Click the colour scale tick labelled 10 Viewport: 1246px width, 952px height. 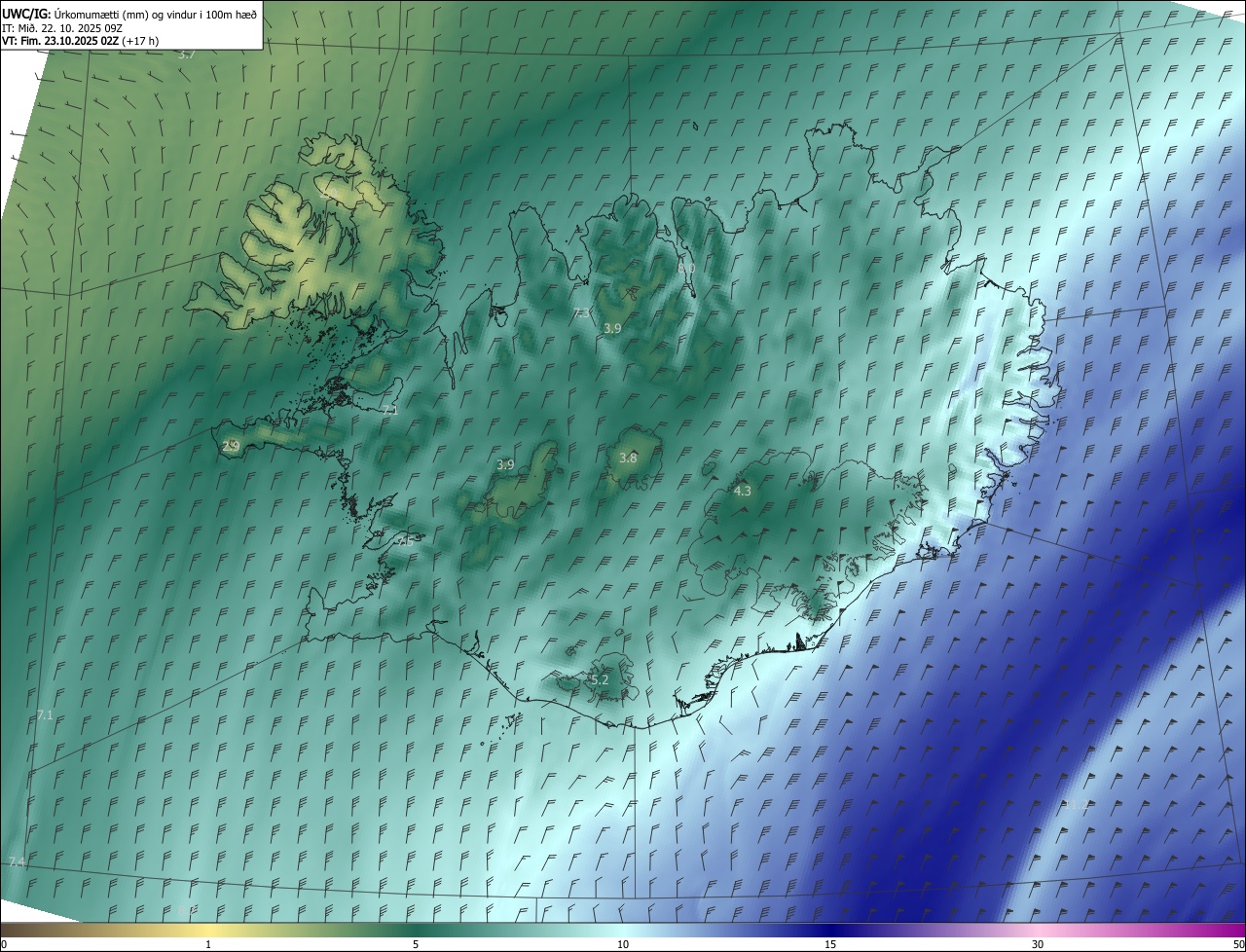[623, 944]
